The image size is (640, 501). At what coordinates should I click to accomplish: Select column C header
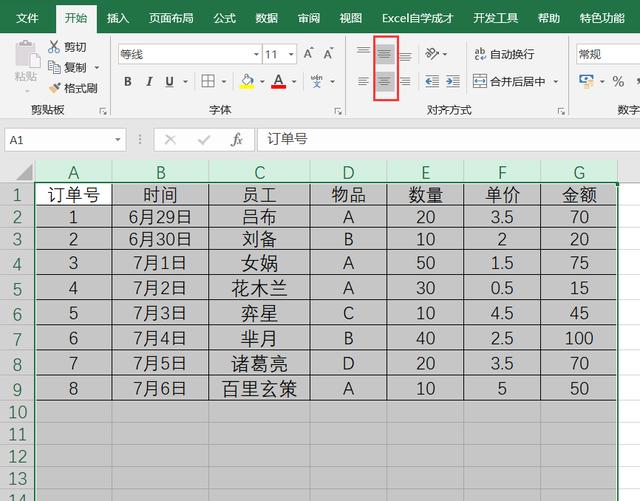(x=260, y=172)
